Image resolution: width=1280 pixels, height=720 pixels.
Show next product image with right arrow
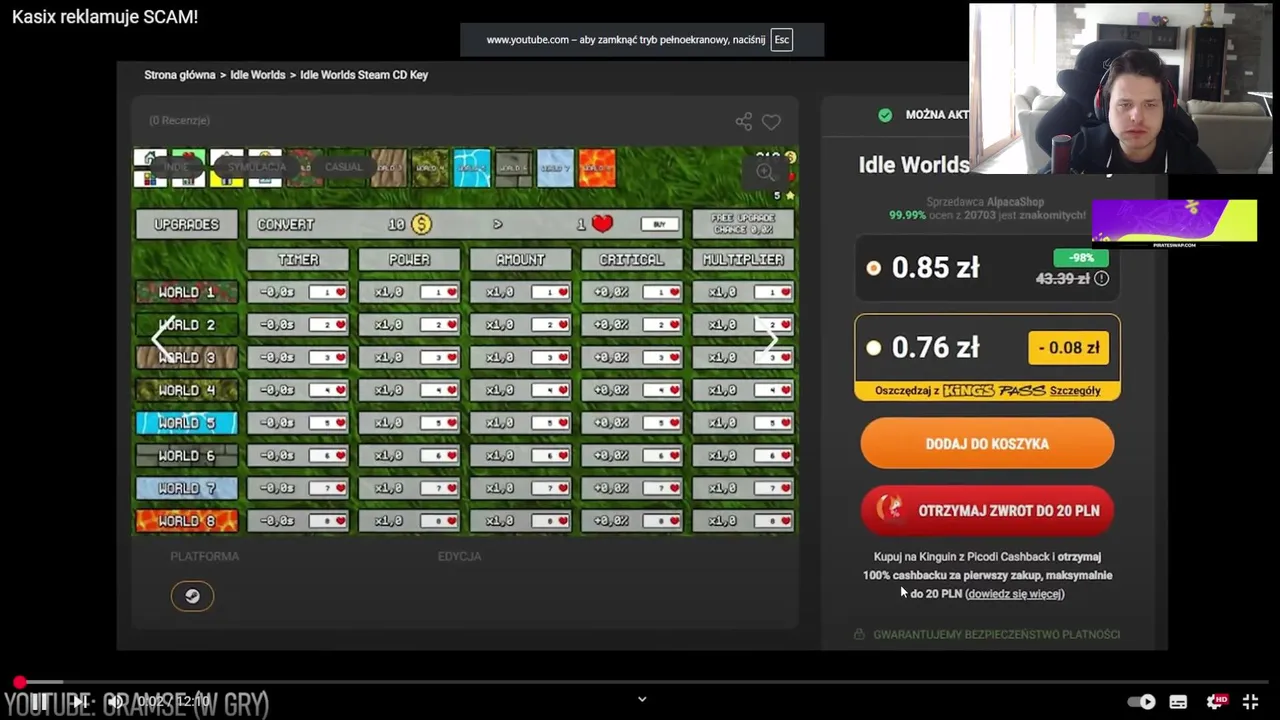(770, 339)
